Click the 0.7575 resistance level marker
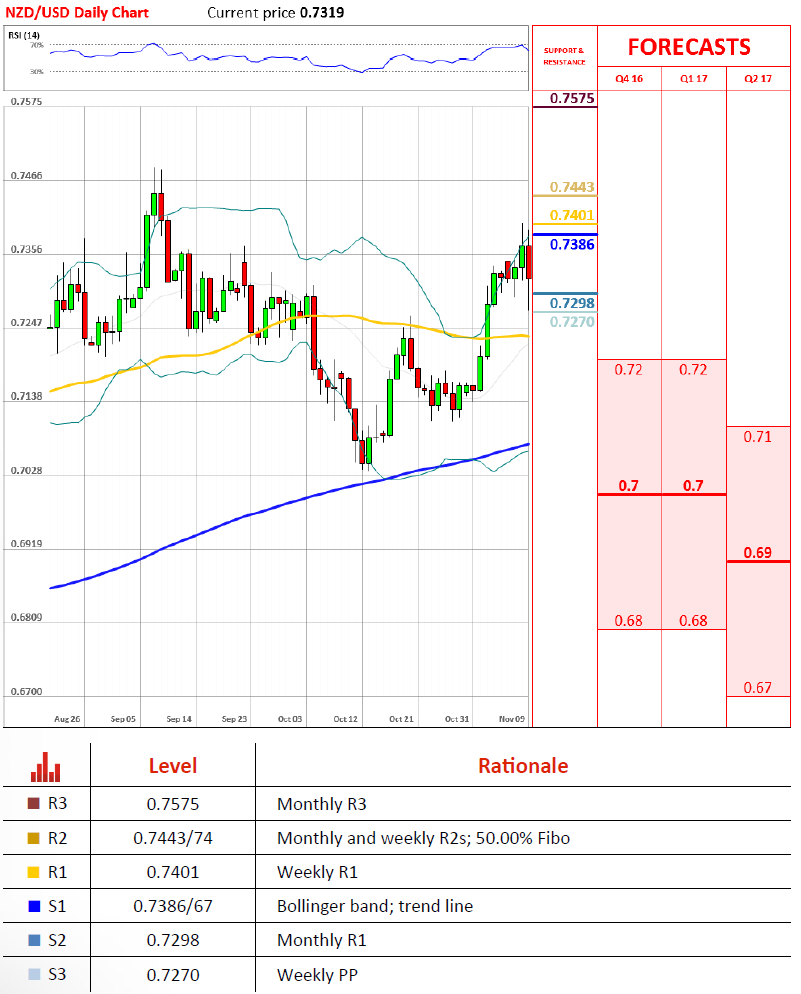The image size is (801, 994). tap(572, 98)
